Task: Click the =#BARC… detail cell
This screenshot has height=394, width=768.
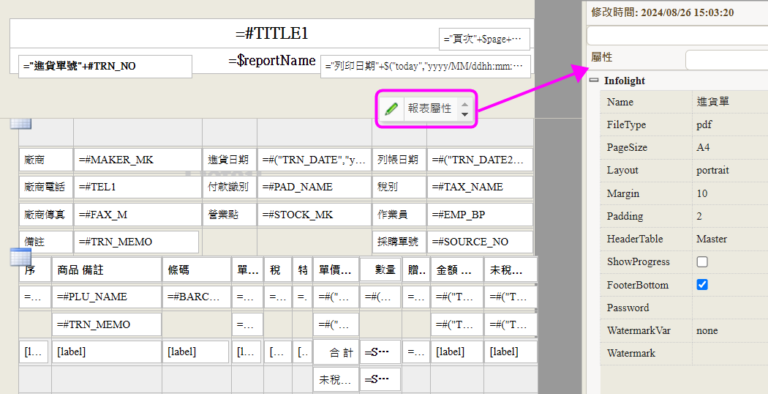Action: tap(196, 297)
